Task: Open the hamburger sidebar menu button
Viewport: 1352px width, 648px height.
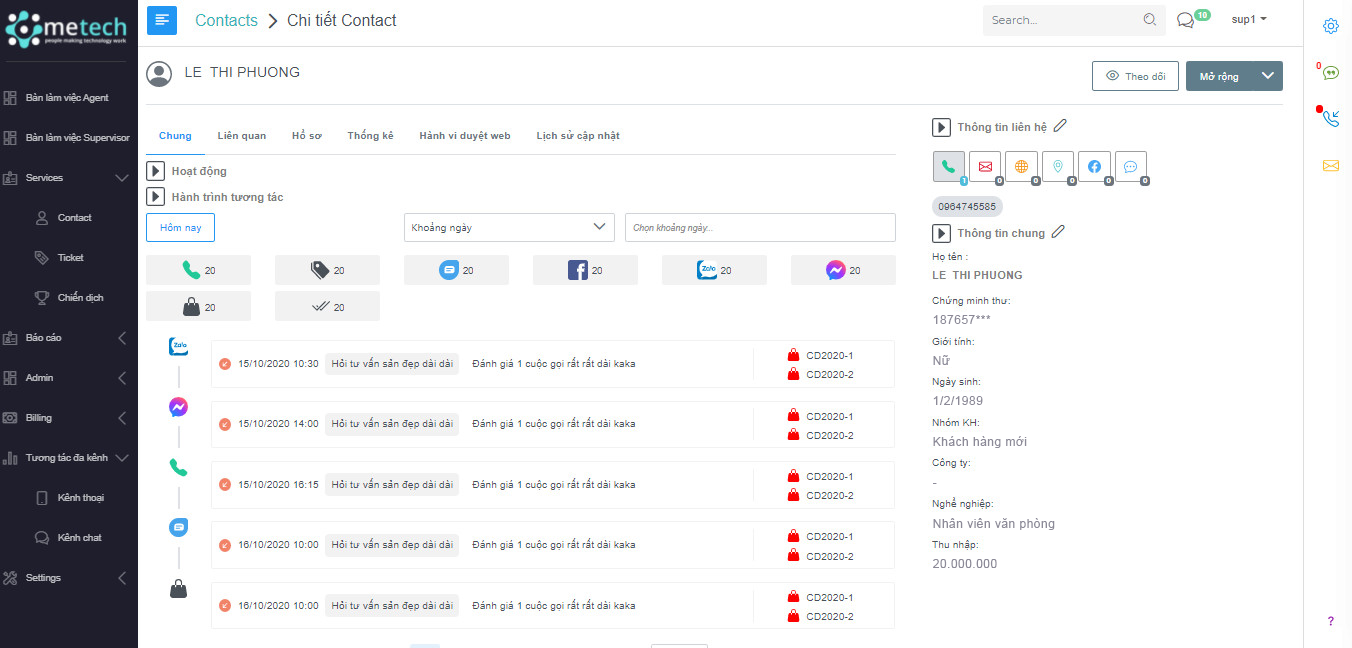Action: [x=161, y=20]
